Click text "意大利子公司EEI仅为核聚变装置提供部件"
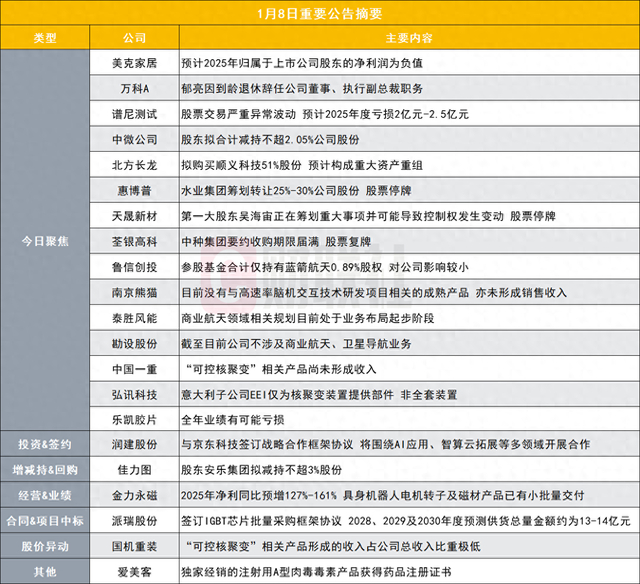Viewport: 640px width, 584px height. 287,395
